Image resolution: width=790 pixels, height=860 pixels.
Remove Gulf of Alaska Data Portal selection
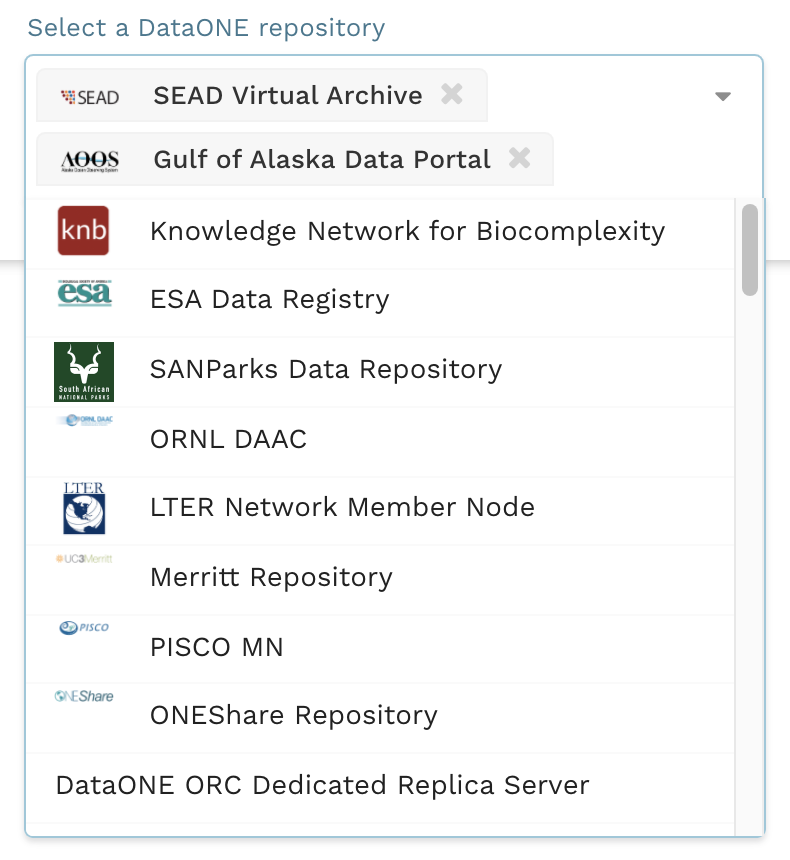pos(519,158)
